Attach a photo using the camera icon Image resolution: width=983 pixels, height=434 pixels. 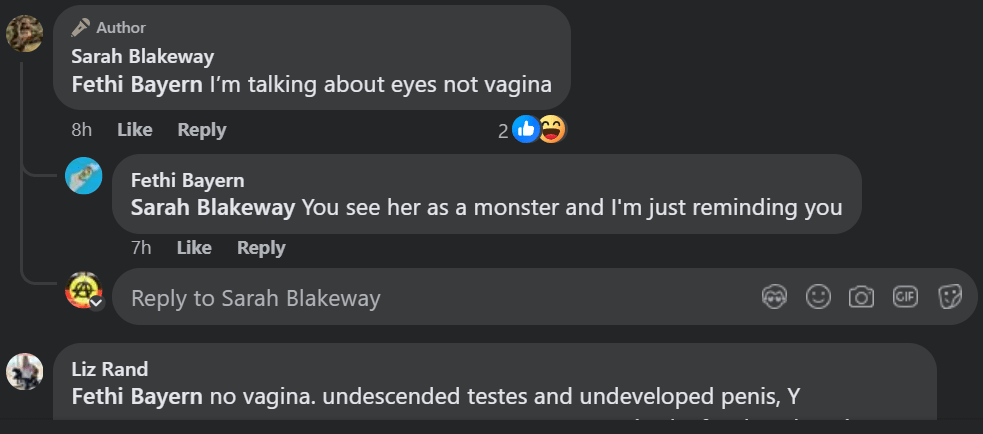(861, 297)
